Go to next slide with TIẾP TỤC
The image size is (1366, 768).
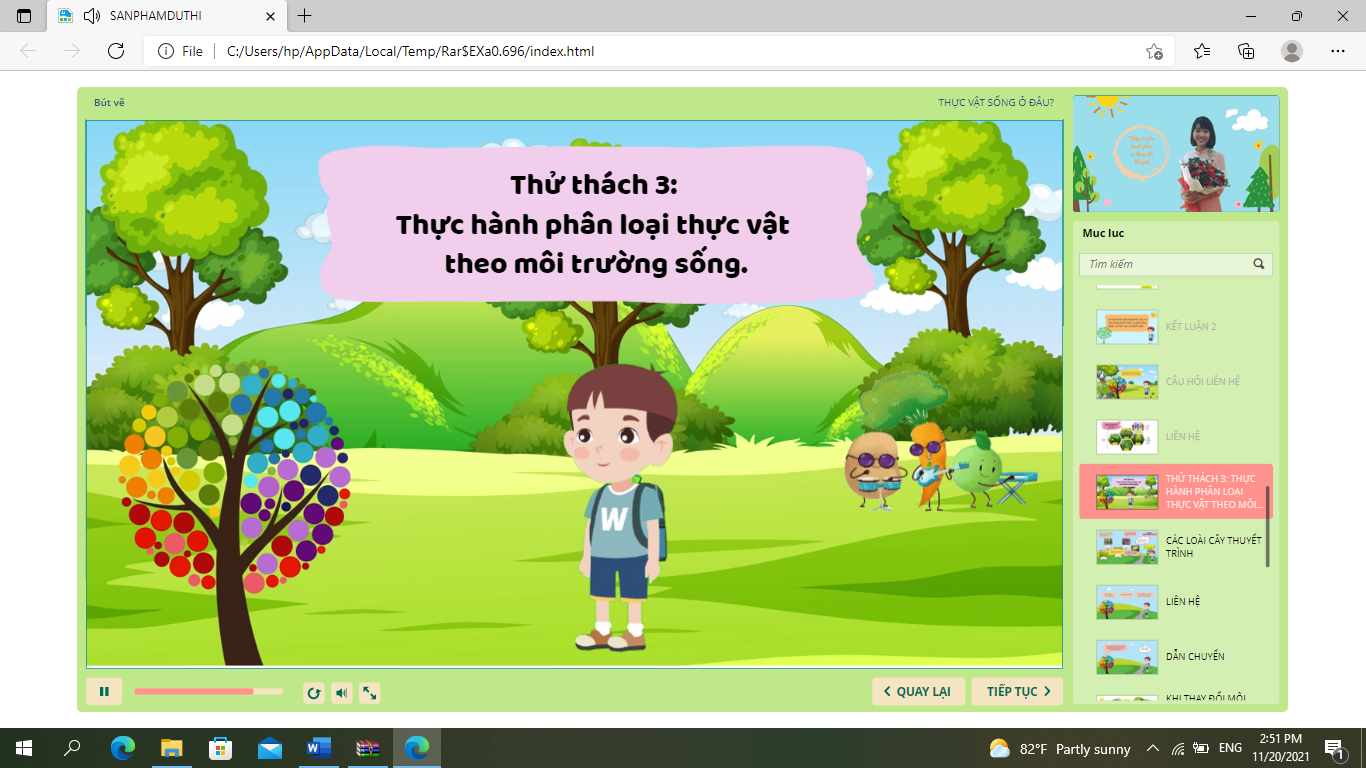[1017, 691]
